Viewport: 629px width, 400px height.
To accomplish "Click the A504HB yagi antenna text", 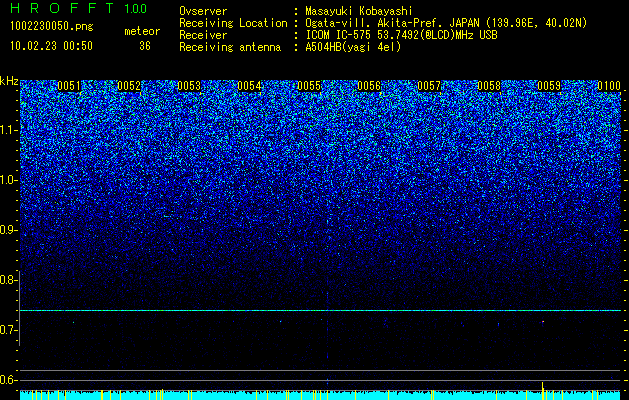I will click(x=353, y=47).
